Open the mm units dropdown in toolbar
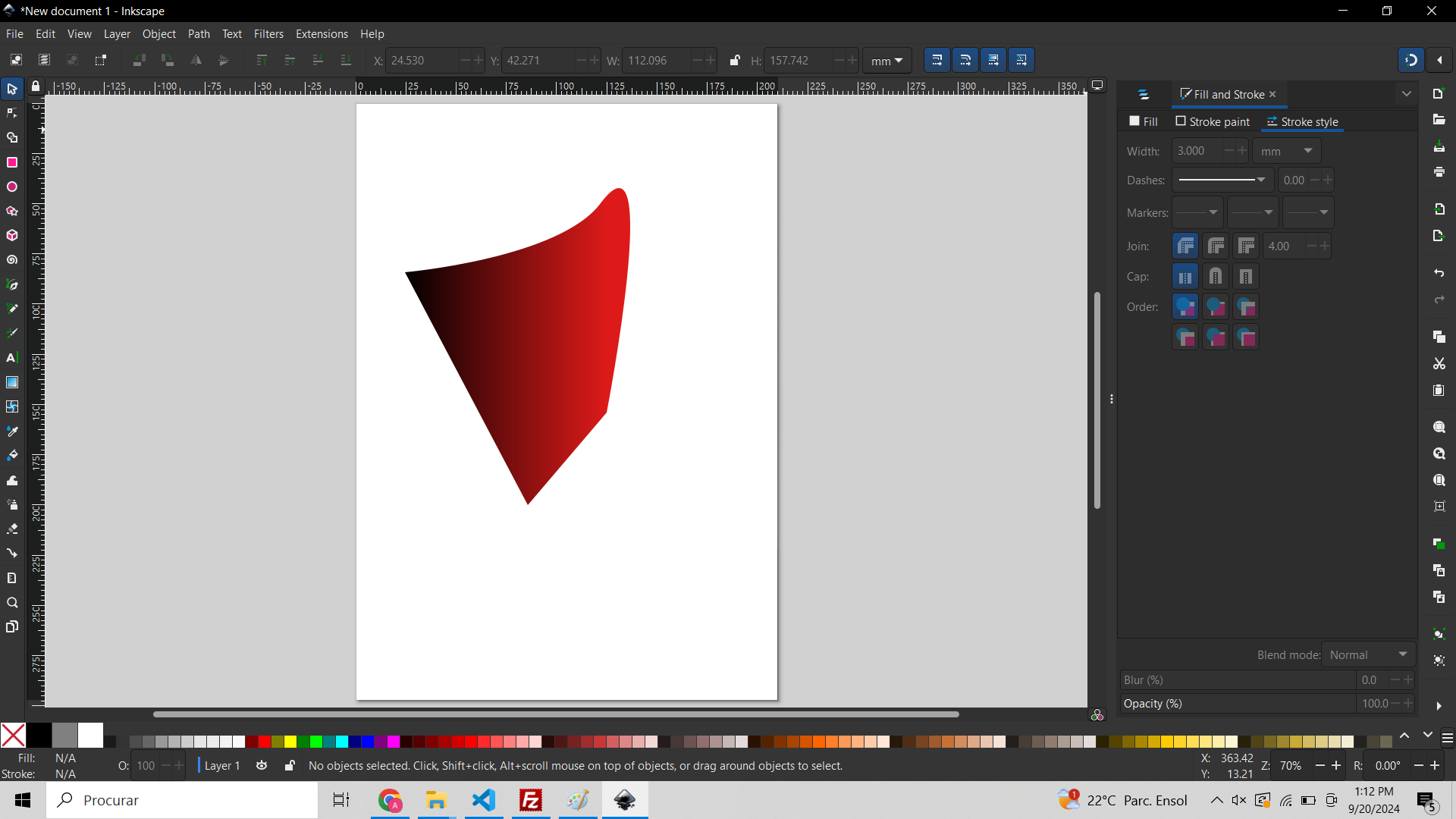 click(886, 61)
